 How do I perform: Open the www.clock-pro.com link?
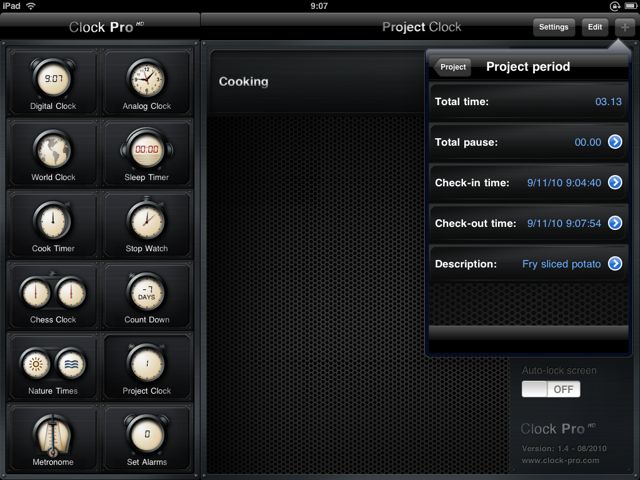(560, 460)
